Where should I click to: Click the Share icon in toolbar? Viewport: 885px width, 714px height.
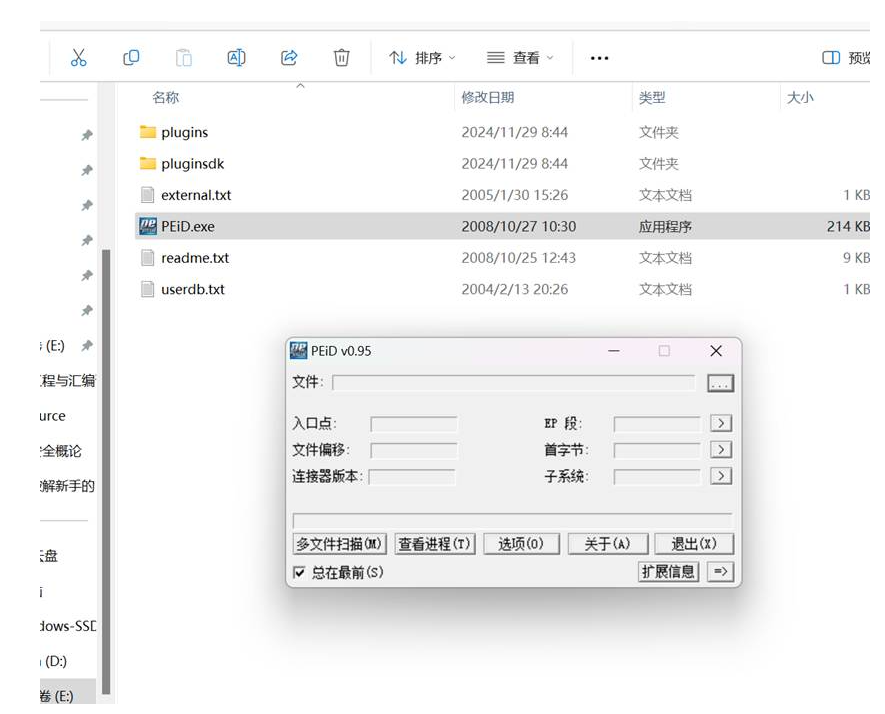click(x=289, y=58)
